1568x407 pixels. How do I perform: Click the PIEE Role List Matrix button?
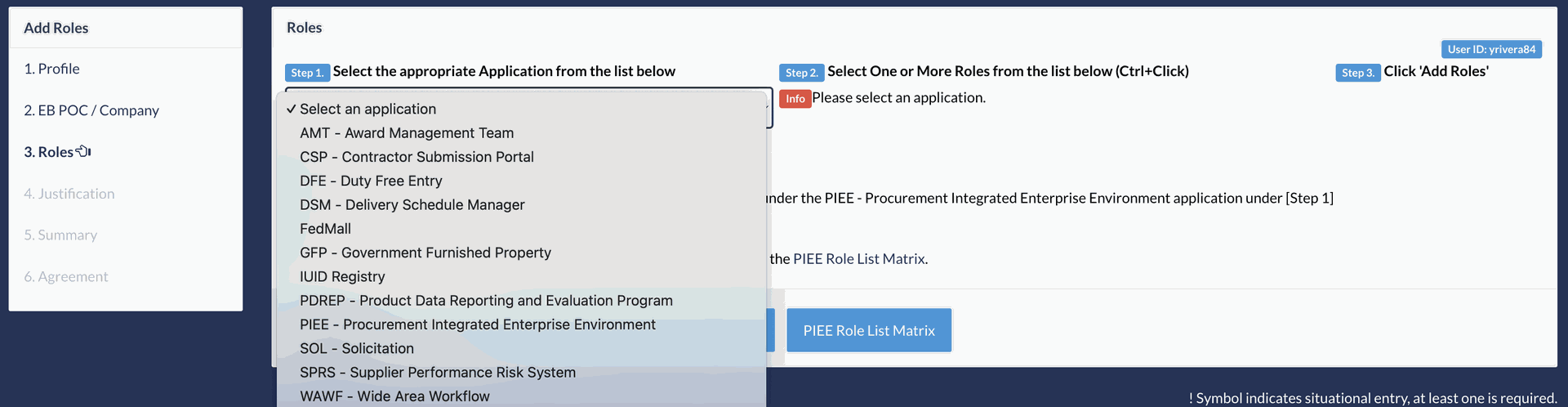(869, 330)
